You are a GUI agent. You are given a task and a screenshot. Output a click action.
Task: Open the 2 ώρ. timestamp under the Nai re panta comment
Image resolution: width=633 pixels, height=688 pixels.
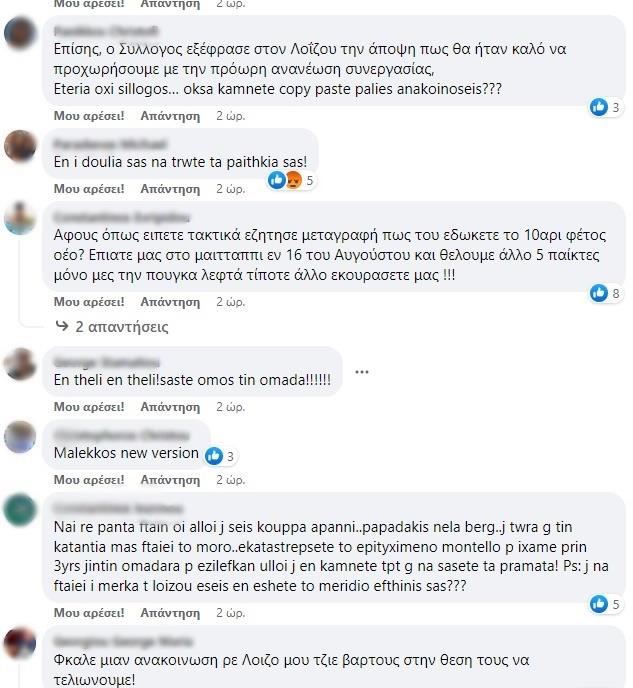pos(230,613)
